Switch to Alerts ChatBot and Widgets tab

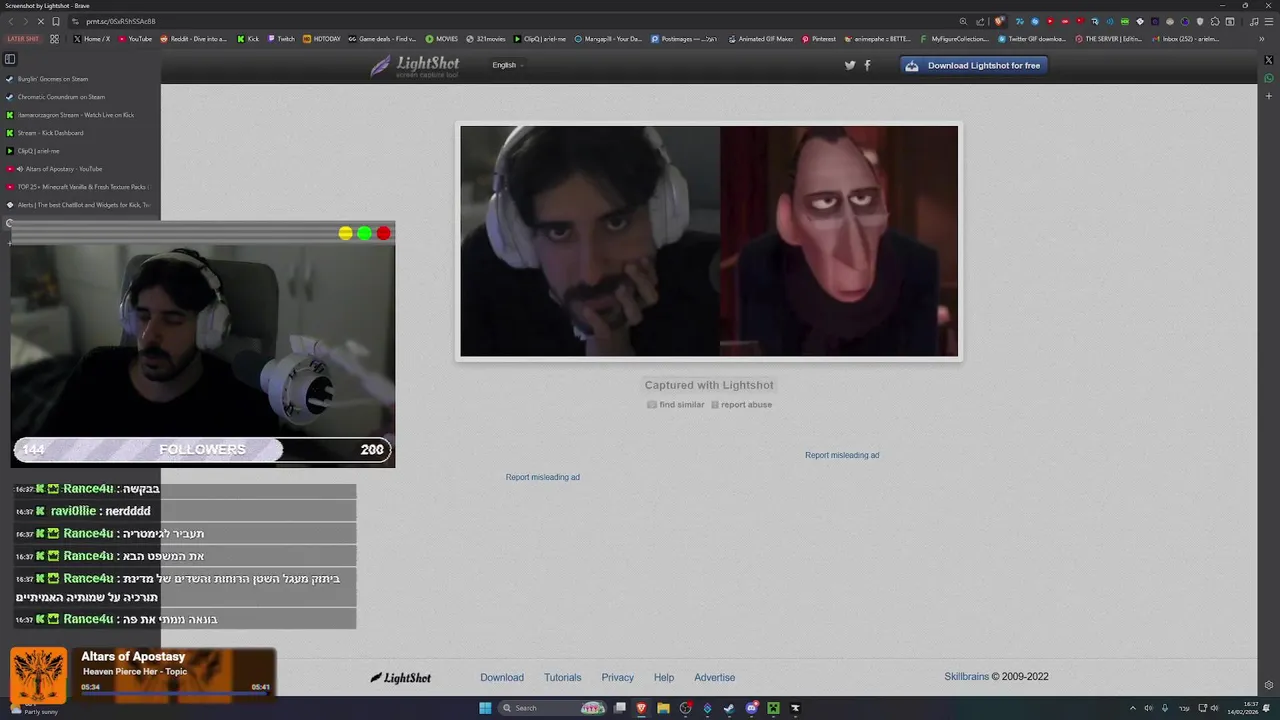(80, 205)
